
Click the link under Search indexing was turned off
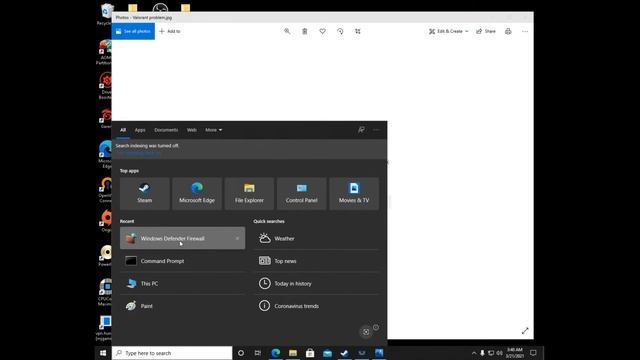(139, 153)
